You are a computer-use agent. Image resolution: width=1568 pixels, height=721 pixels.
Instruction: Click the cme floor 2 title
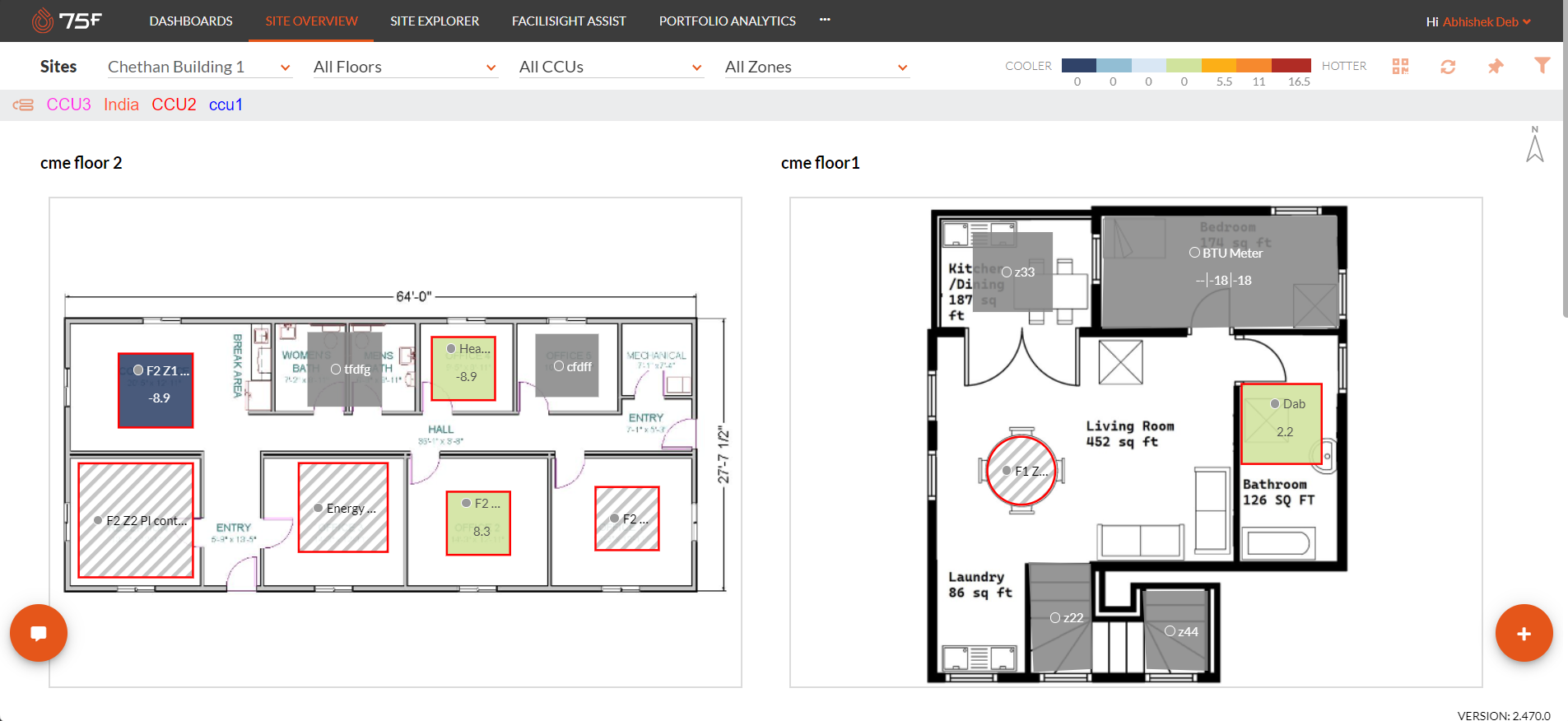[81, 163]
